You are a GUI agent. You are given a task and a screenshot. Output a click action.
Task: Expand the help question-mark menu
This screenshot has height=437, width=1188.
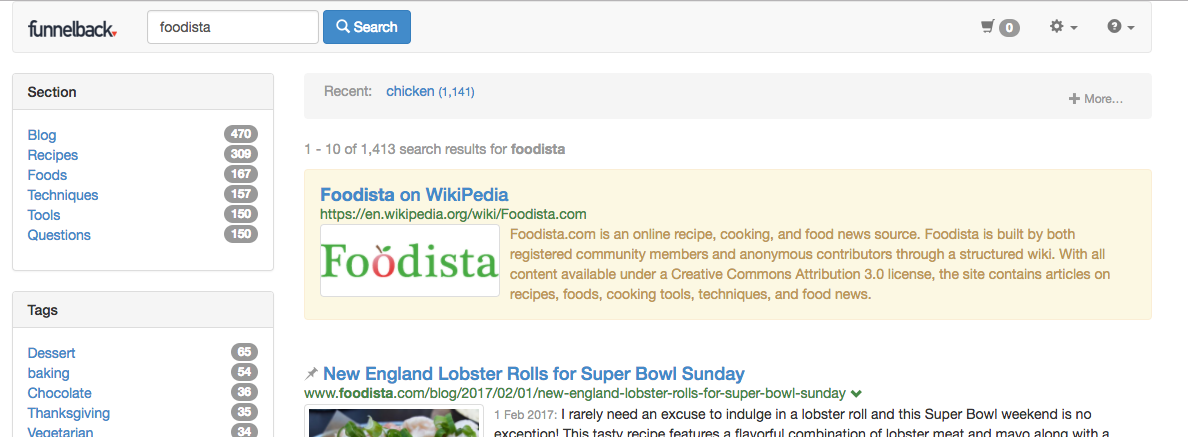tap(1121, 27)
